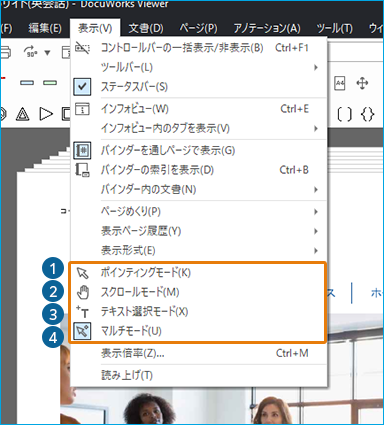Viewport: 384px width, 425px height.
Task: Click the binder continuous page icon
Action: tap(82, 150)
